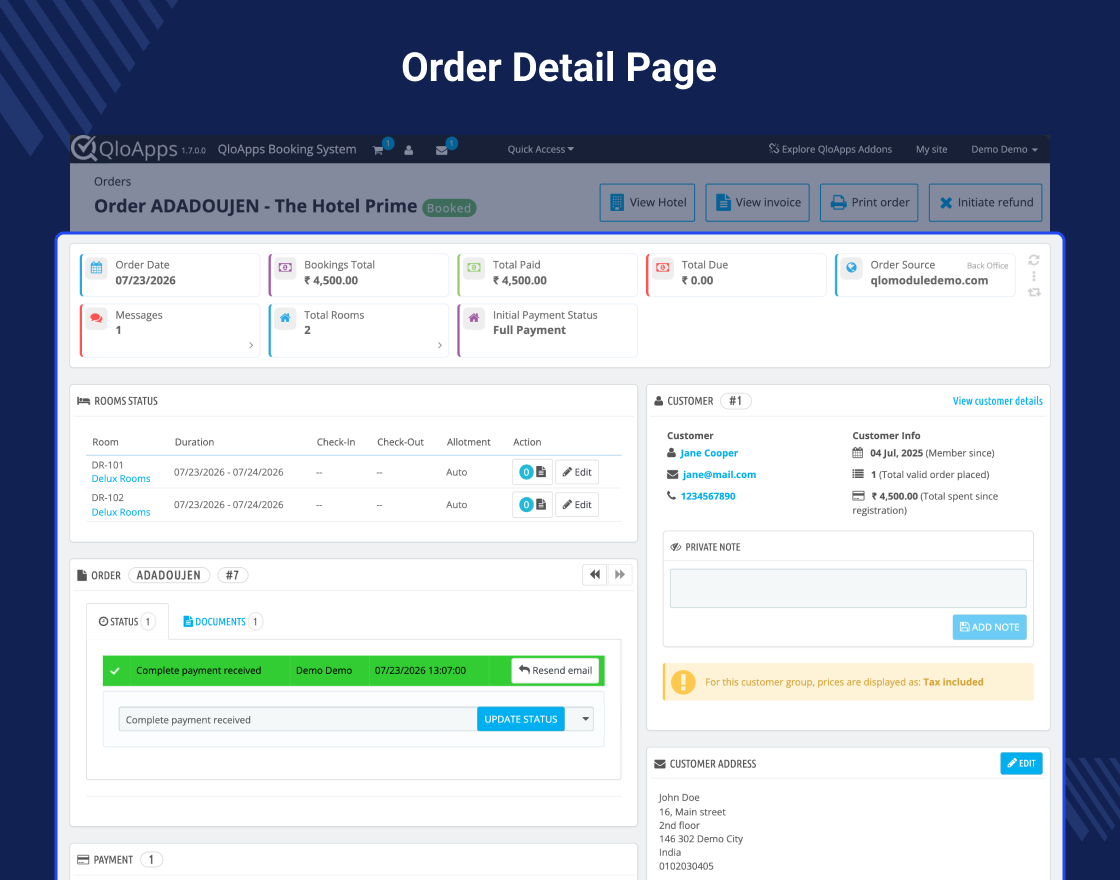Expand the Quick Access menu
The width and height of the screenshot is (1120, 880).
pyautogui.click(x=540, y=149)
